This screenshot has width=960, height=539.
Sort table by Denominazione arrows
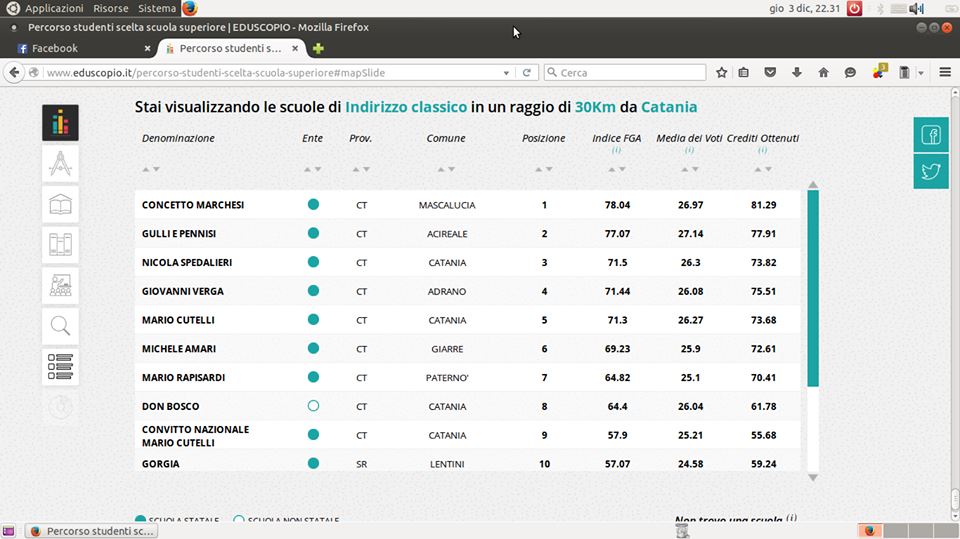151,169
